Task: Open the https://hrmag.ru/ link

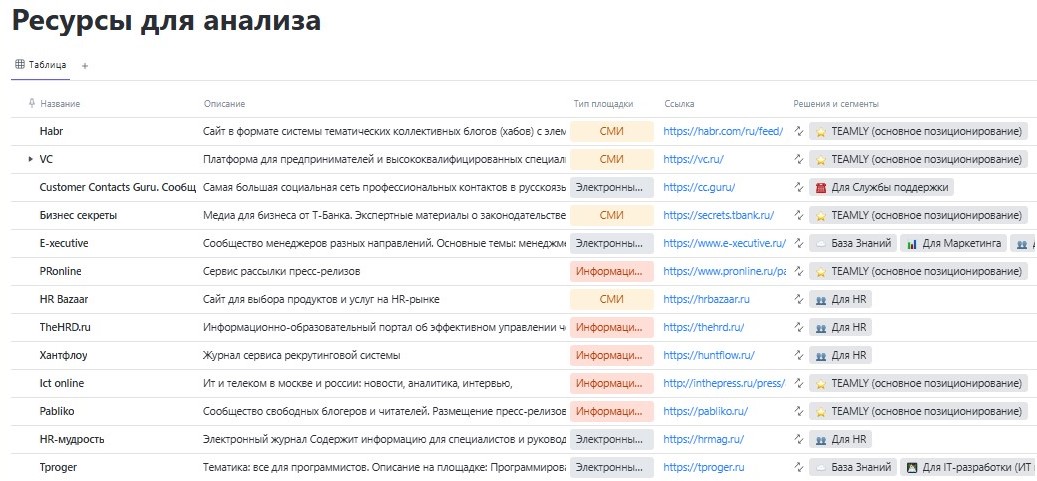Action: (x=704, y=439)
